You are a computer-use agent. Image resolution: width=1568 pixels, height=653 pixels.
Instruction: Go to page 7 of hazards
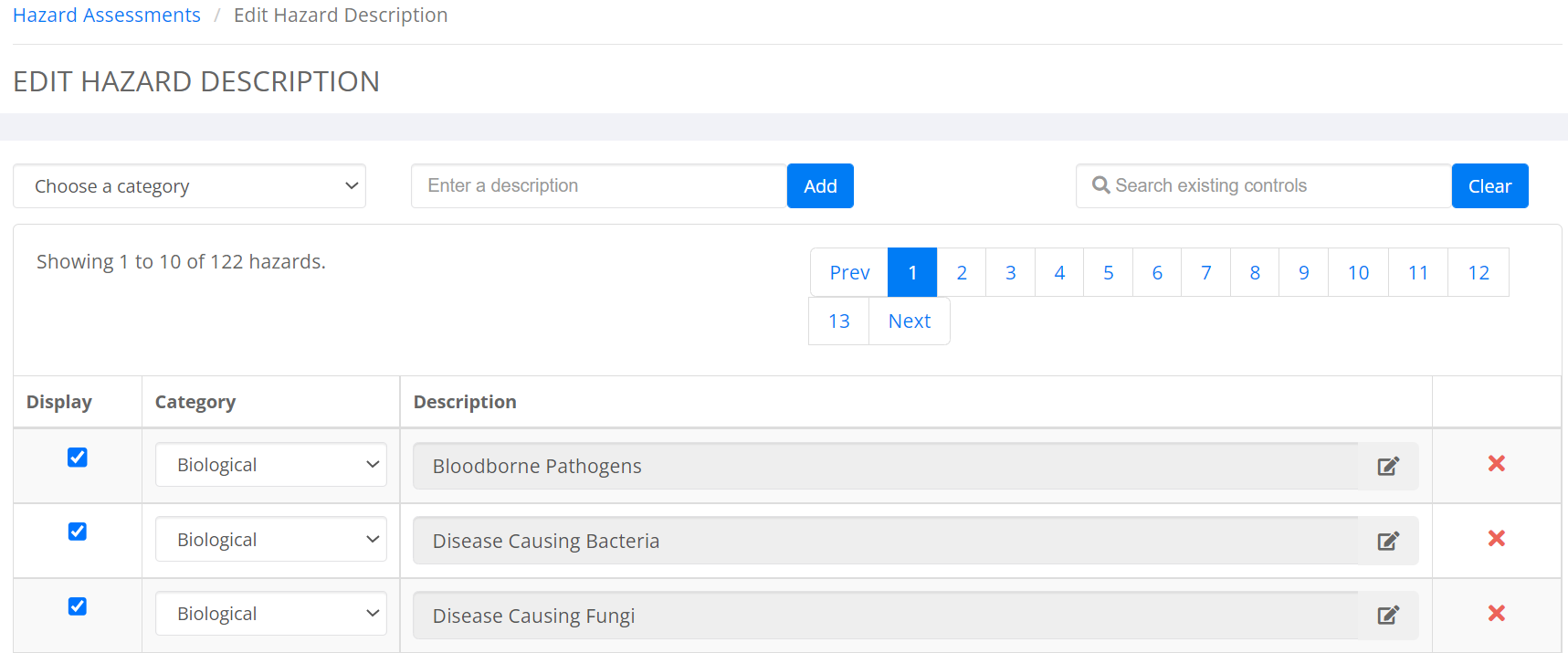1206,272
